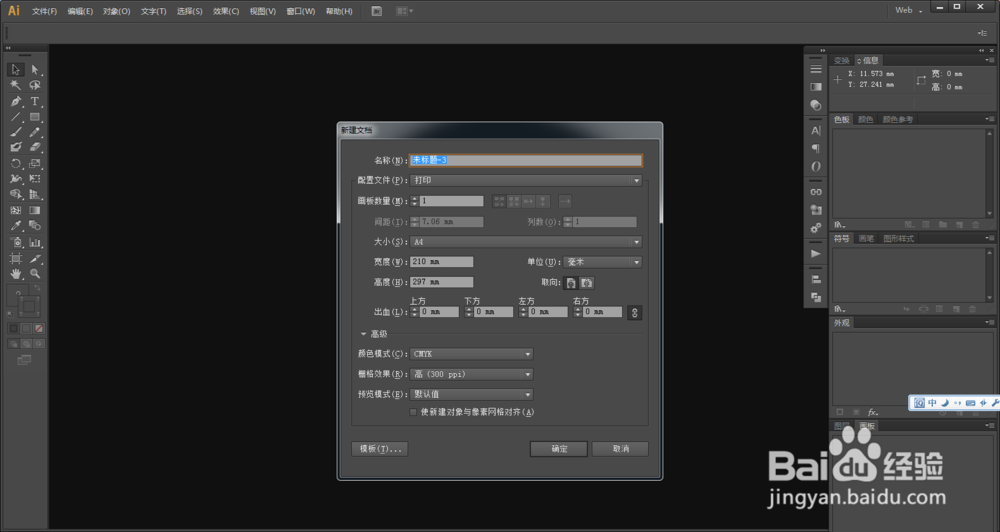
Task: Collapse the Advanced (高级) section
Action: pos(364,334)
